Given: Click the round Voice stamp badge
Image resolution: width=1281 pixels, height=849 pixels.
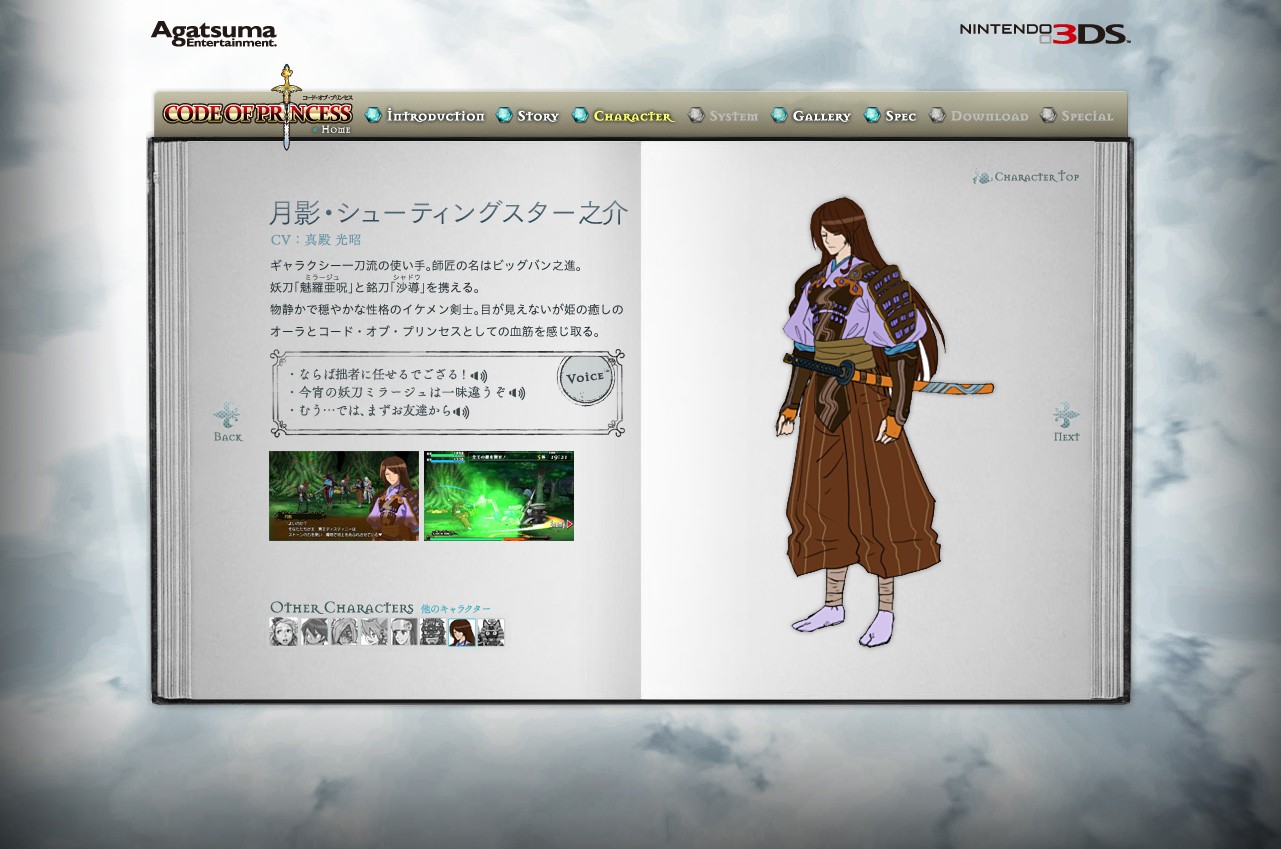Looking at the screenshot, I should 586,379.
